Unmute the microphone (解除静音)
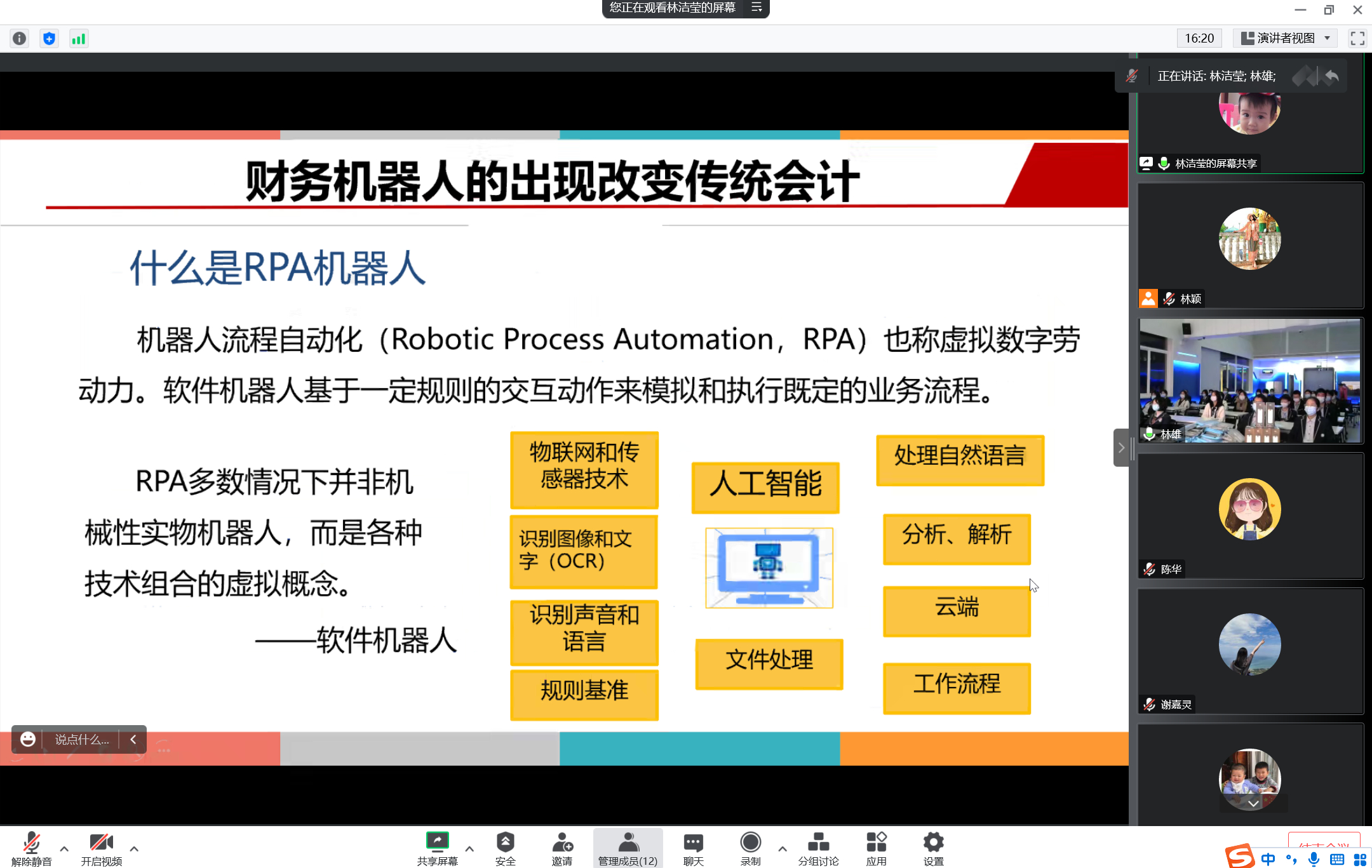Screen dimensions: 1372x868 pyautogui.click(x=31, y=848)
